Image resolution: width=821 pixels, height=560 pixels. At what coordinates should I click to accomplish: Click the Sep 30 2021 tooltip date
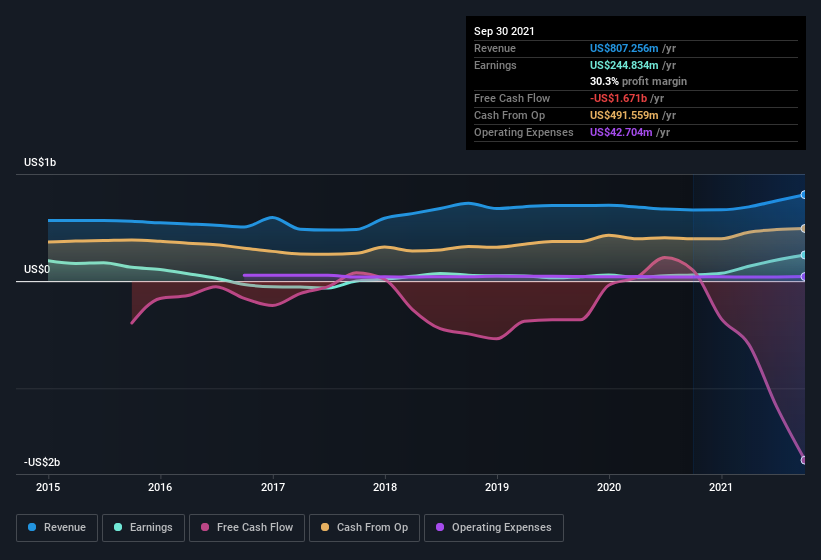click(x=504, y=31)
